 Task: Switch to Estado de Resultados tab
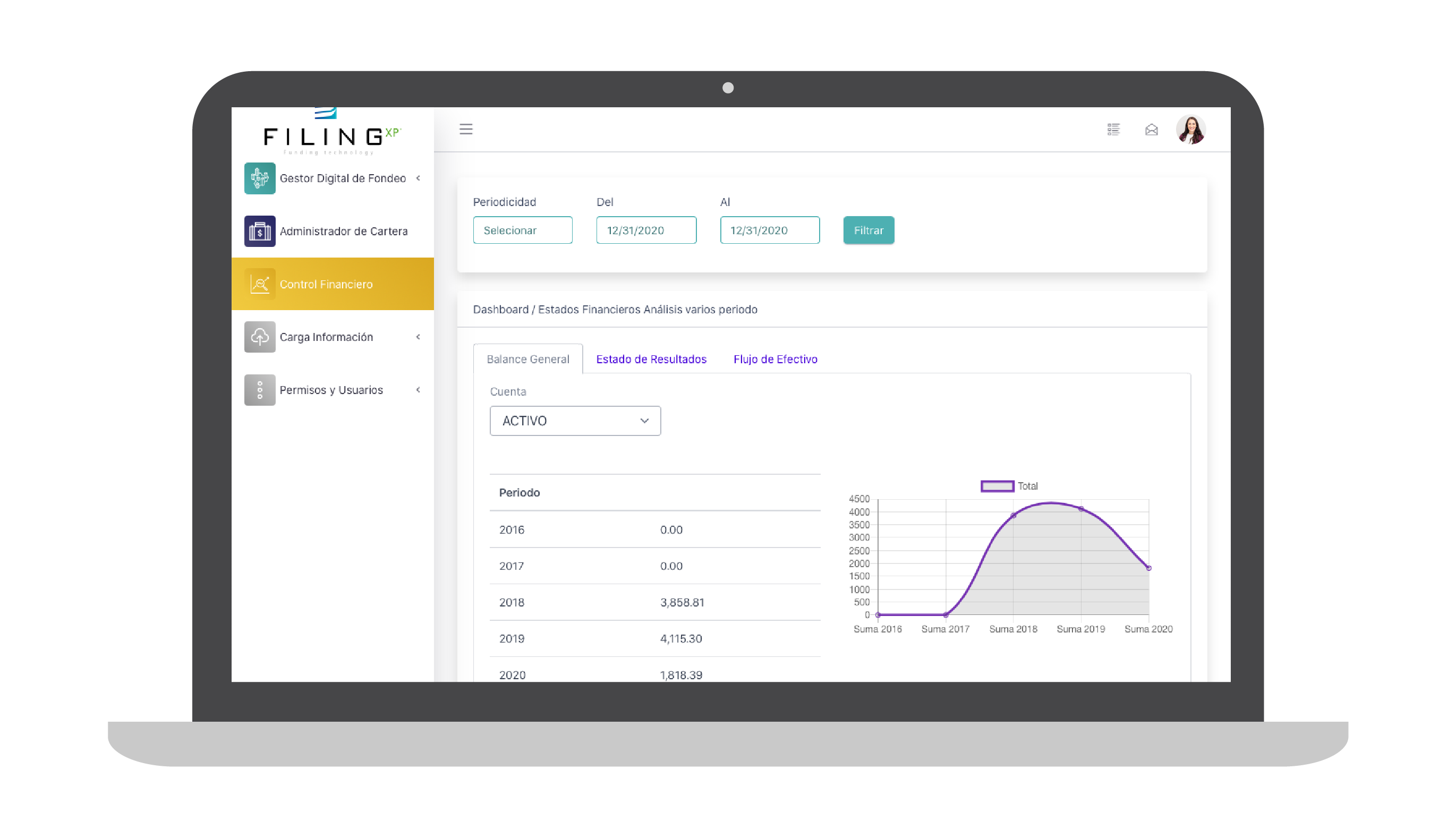click(x=651, y=359)
